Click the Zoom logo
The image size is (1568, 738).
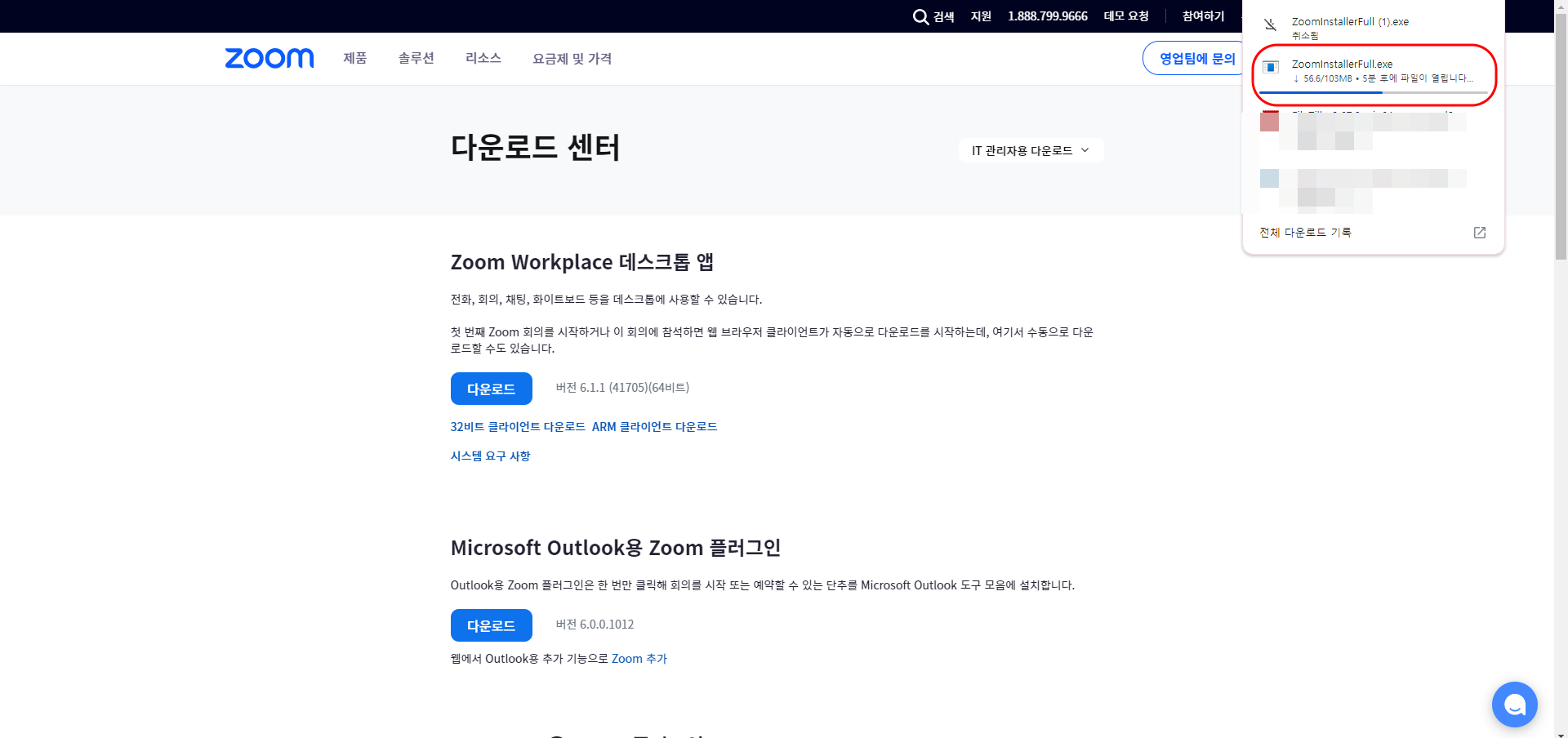click(269, 58)
